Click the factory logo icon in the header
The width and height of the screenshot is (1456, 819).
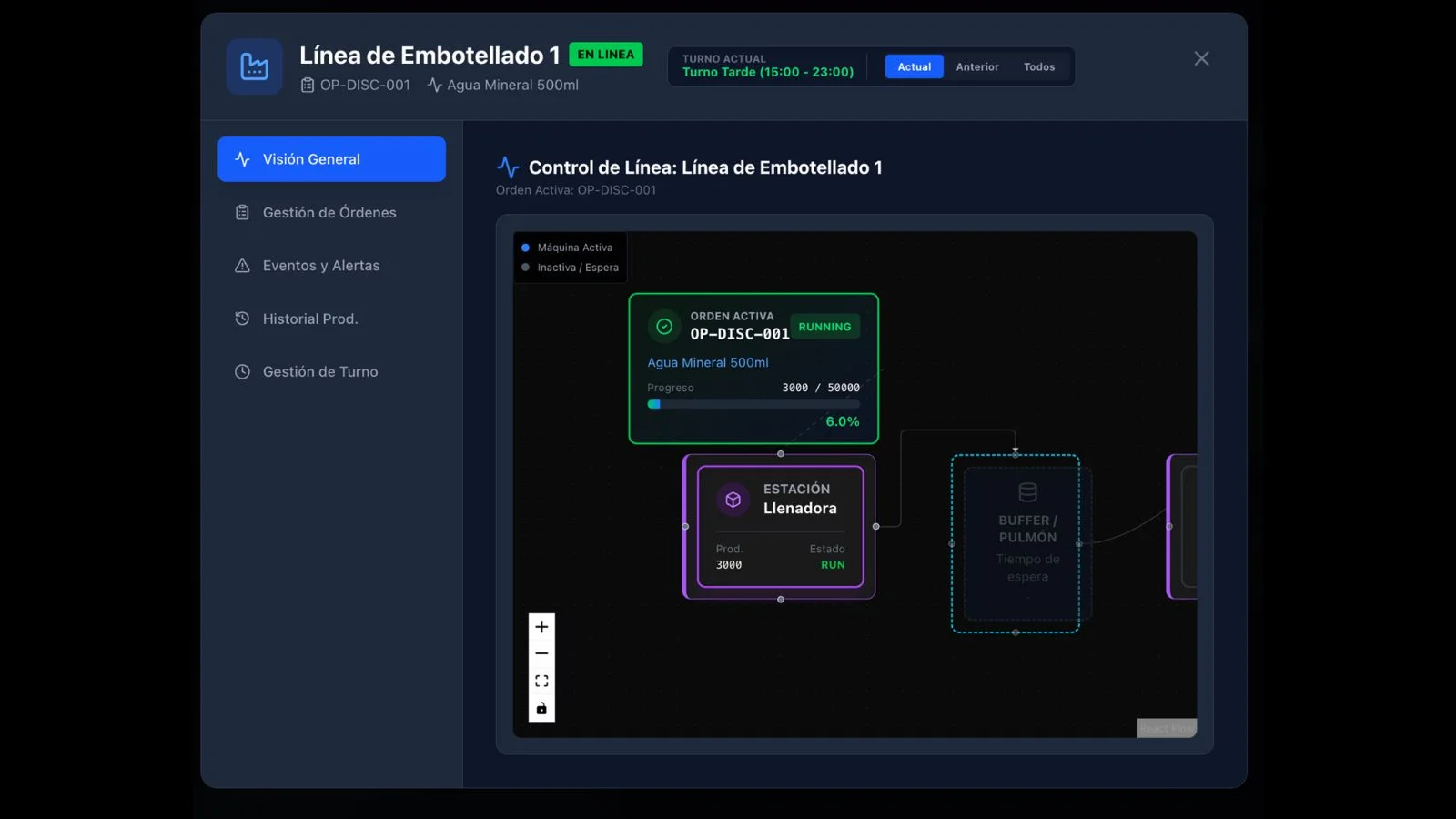[254, 66]
